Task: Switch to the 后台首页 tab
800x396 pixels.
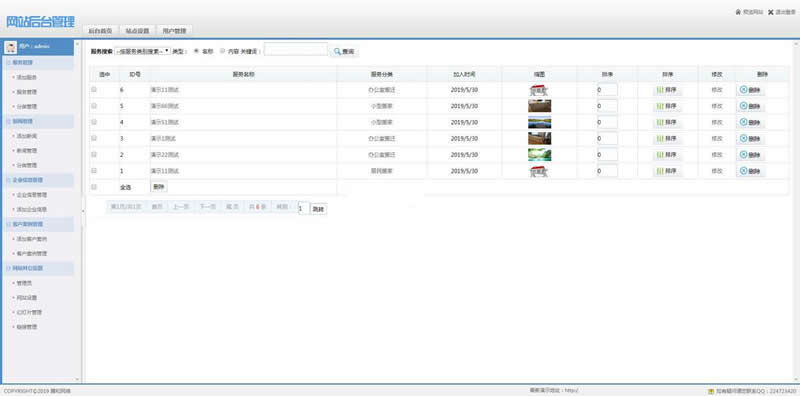Action: 101,31
